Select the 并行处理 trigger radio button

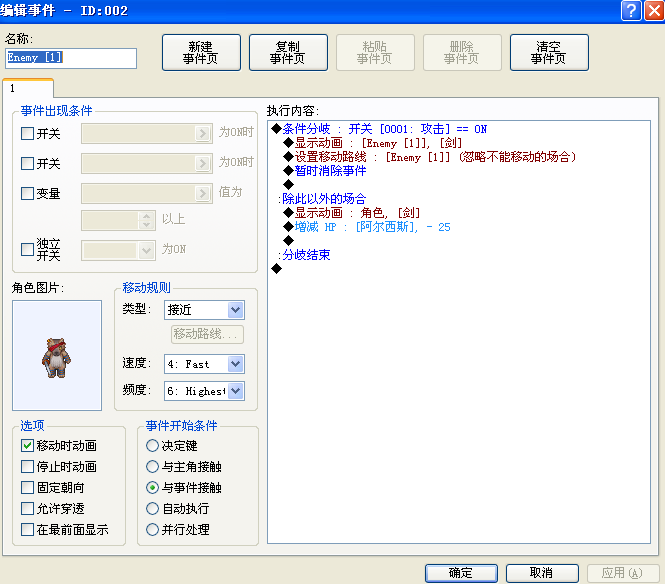(x=152, y=529)
